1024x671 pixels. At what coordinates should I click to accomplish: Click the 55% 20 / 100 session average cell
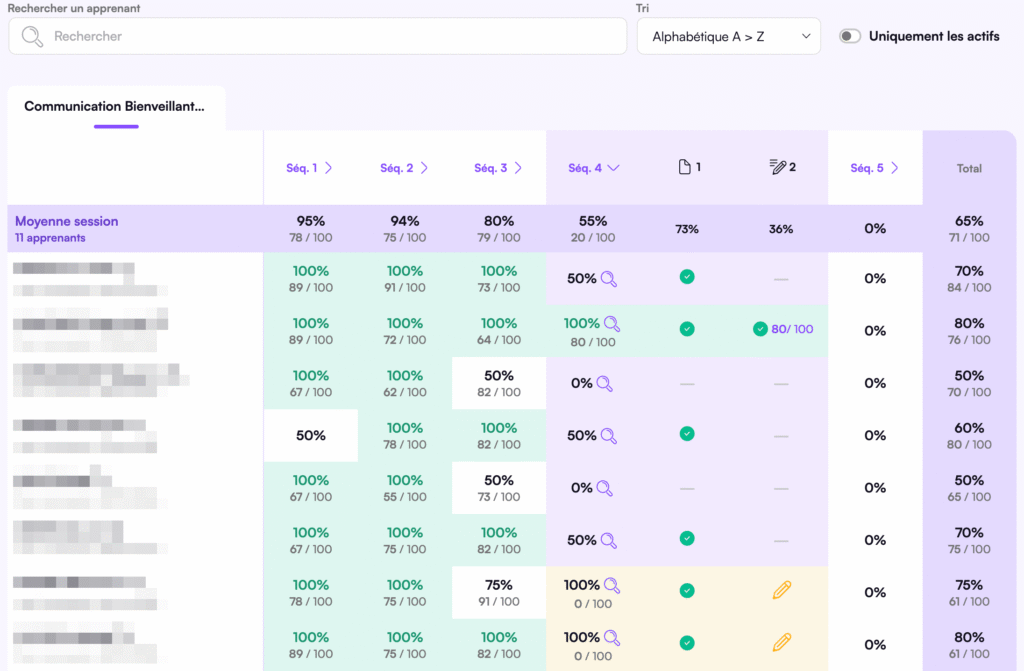click(593, 229)
